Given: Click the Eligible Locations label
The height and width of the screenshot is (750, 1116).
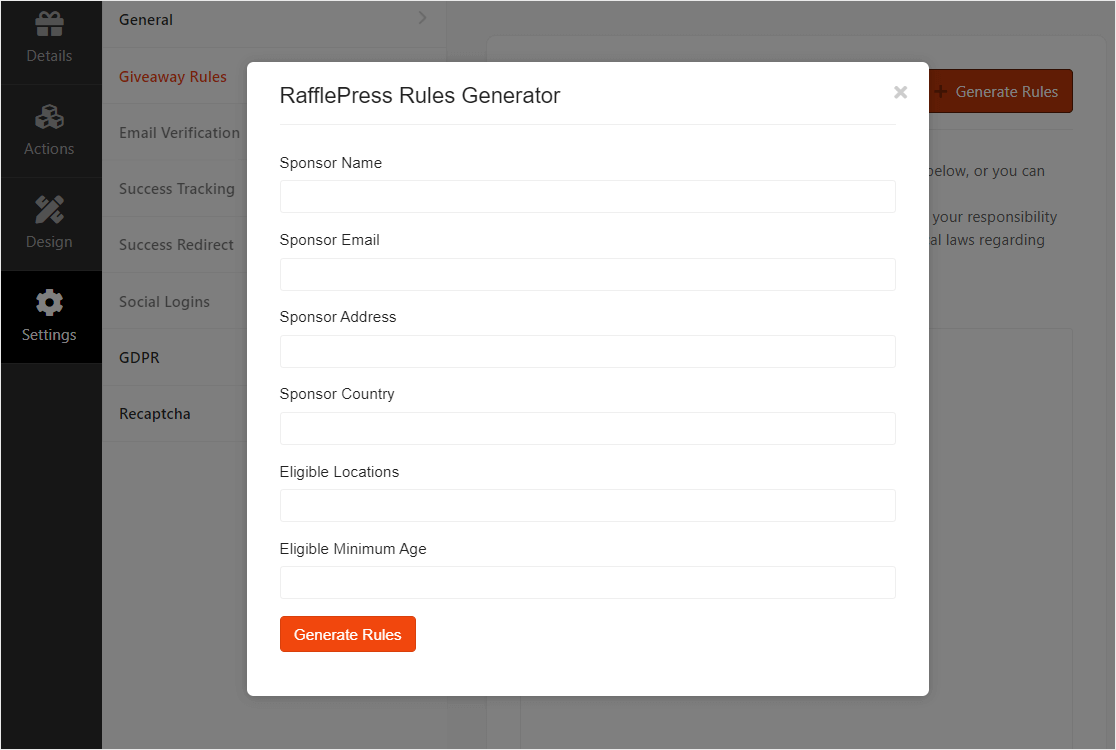Looking at the screenshot, I should [x=339, y=472].
